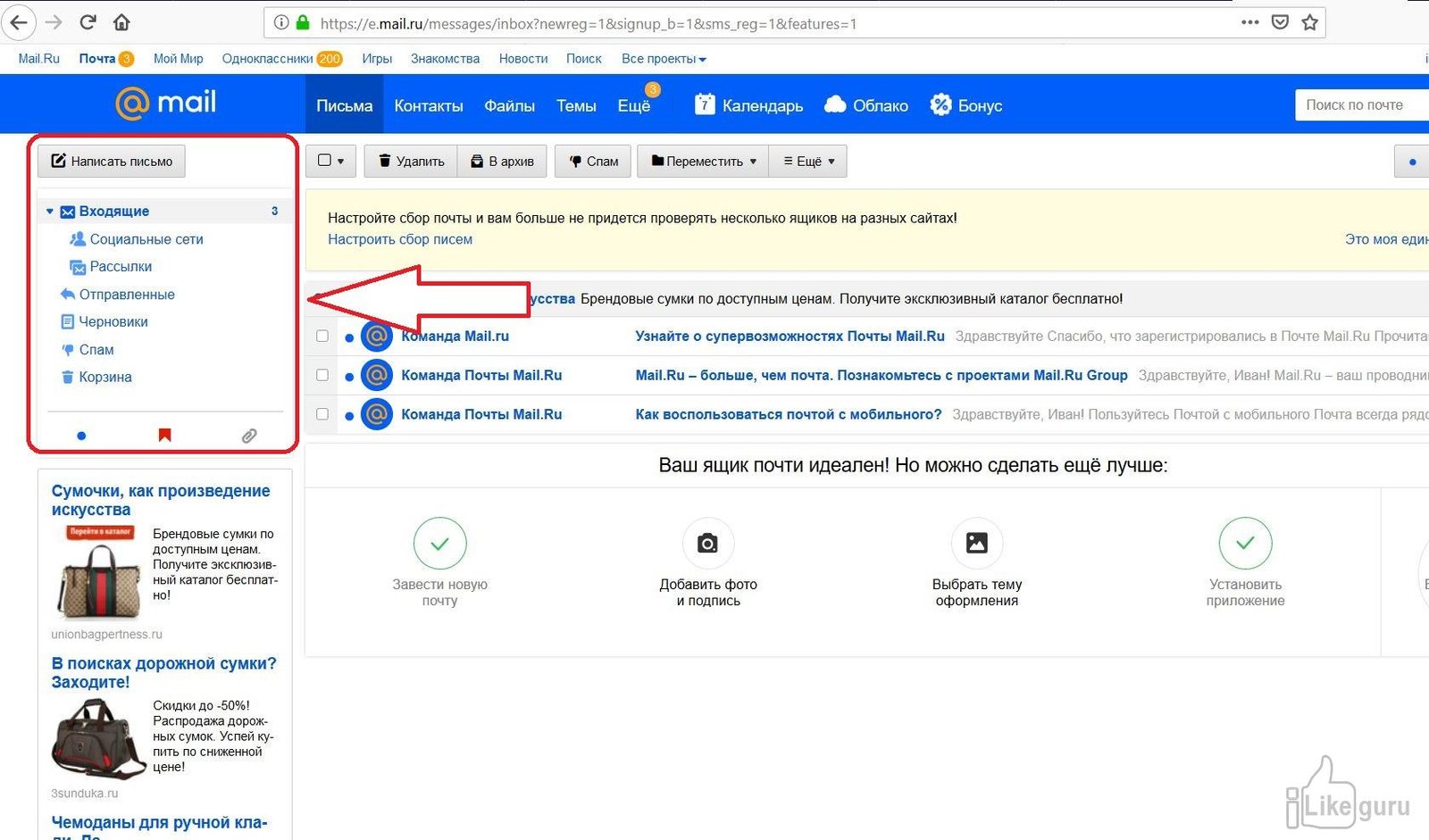Open the select-all checkbox dropdown
This screenshot has height=840, width=1429.
click(x=340, y=162)
